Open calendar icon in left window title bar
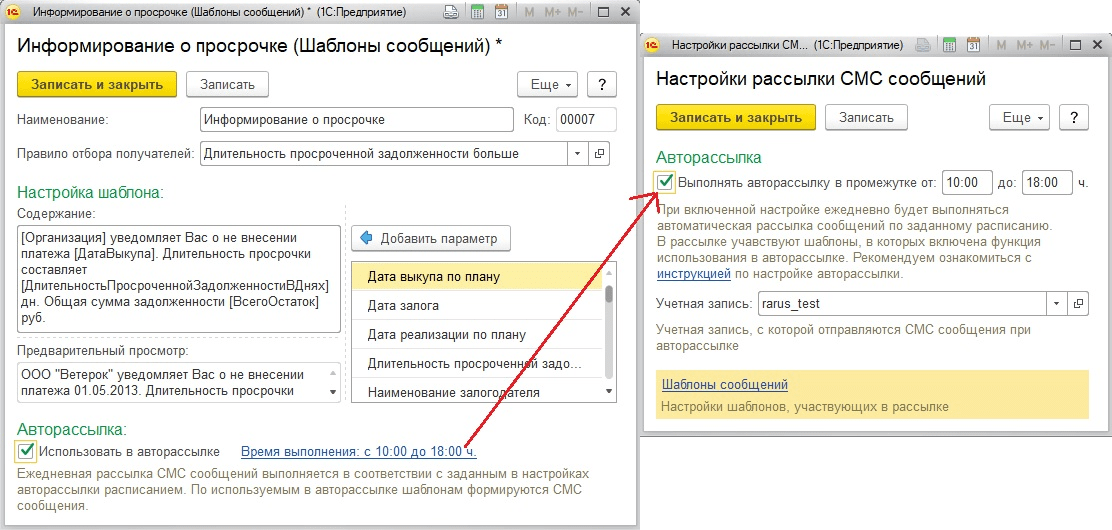The image size is (1112, 530). point(501,12)
